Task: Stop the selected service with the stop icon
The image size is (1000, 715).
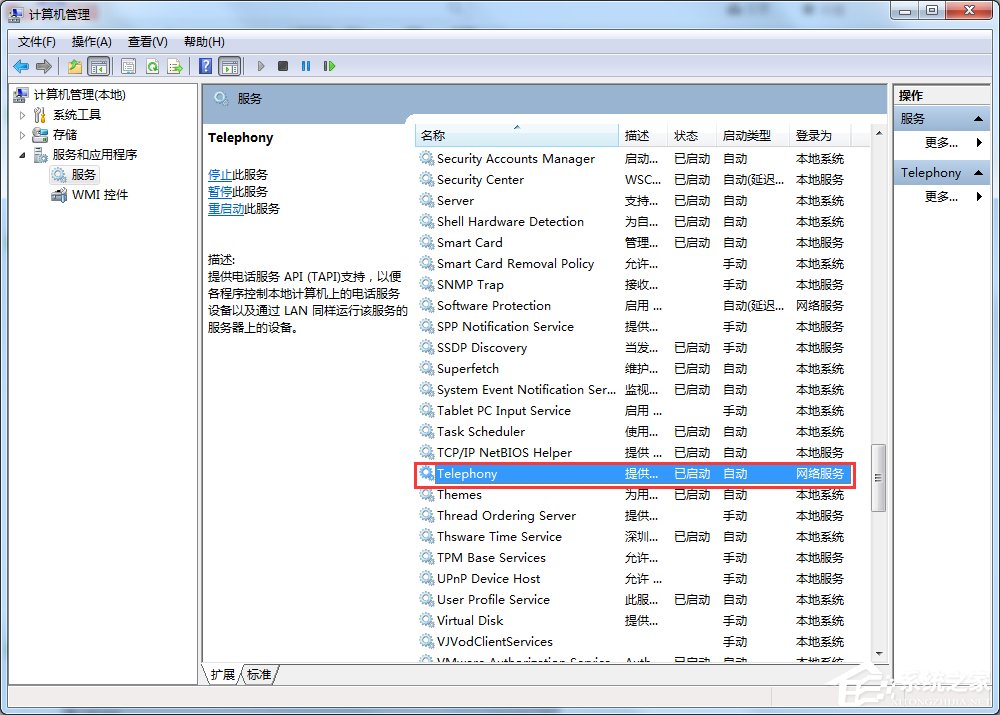Action: tap(281, 66)
